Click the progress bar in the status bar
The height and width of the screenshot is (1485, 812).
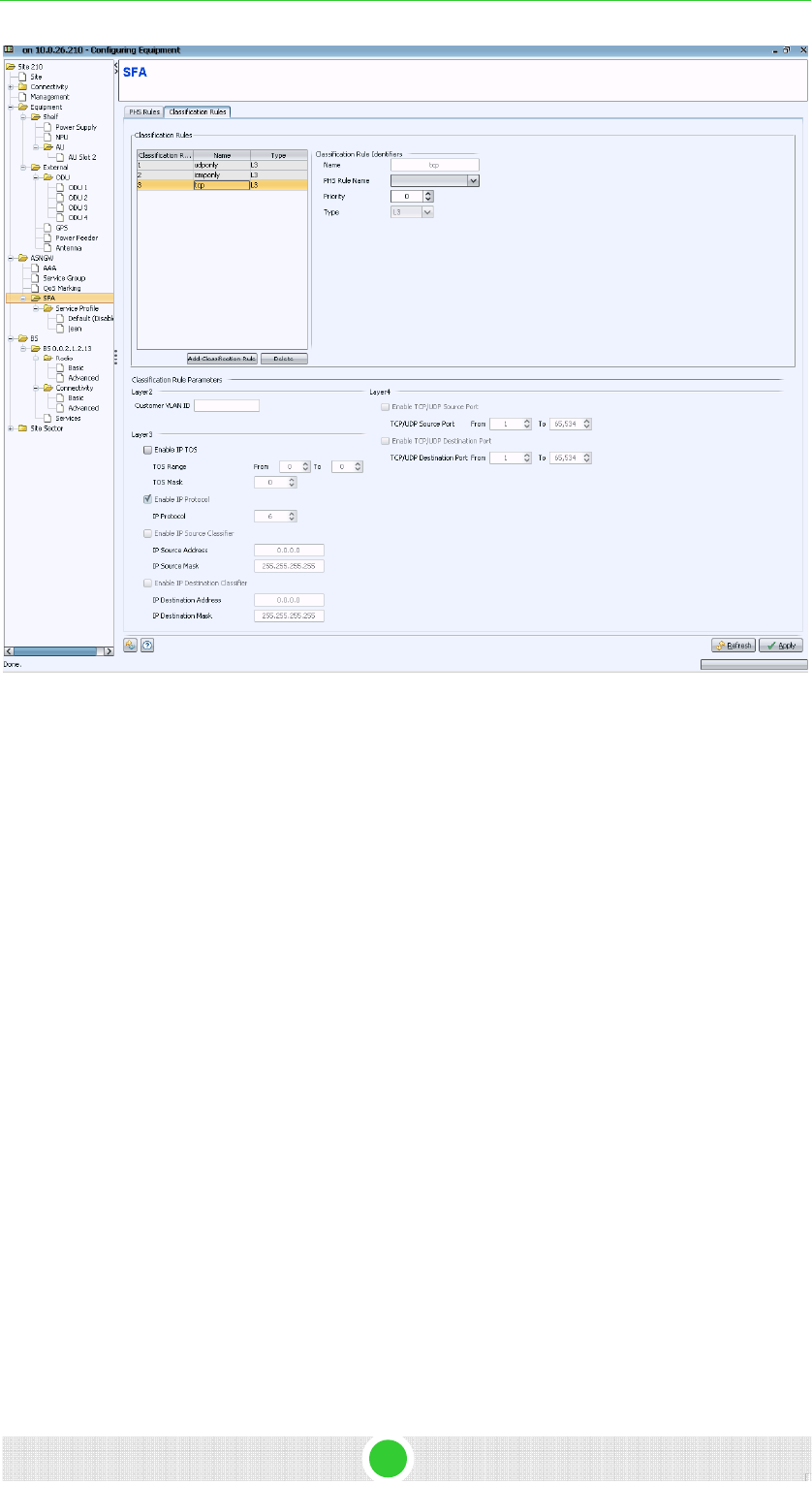pos(754,665)
